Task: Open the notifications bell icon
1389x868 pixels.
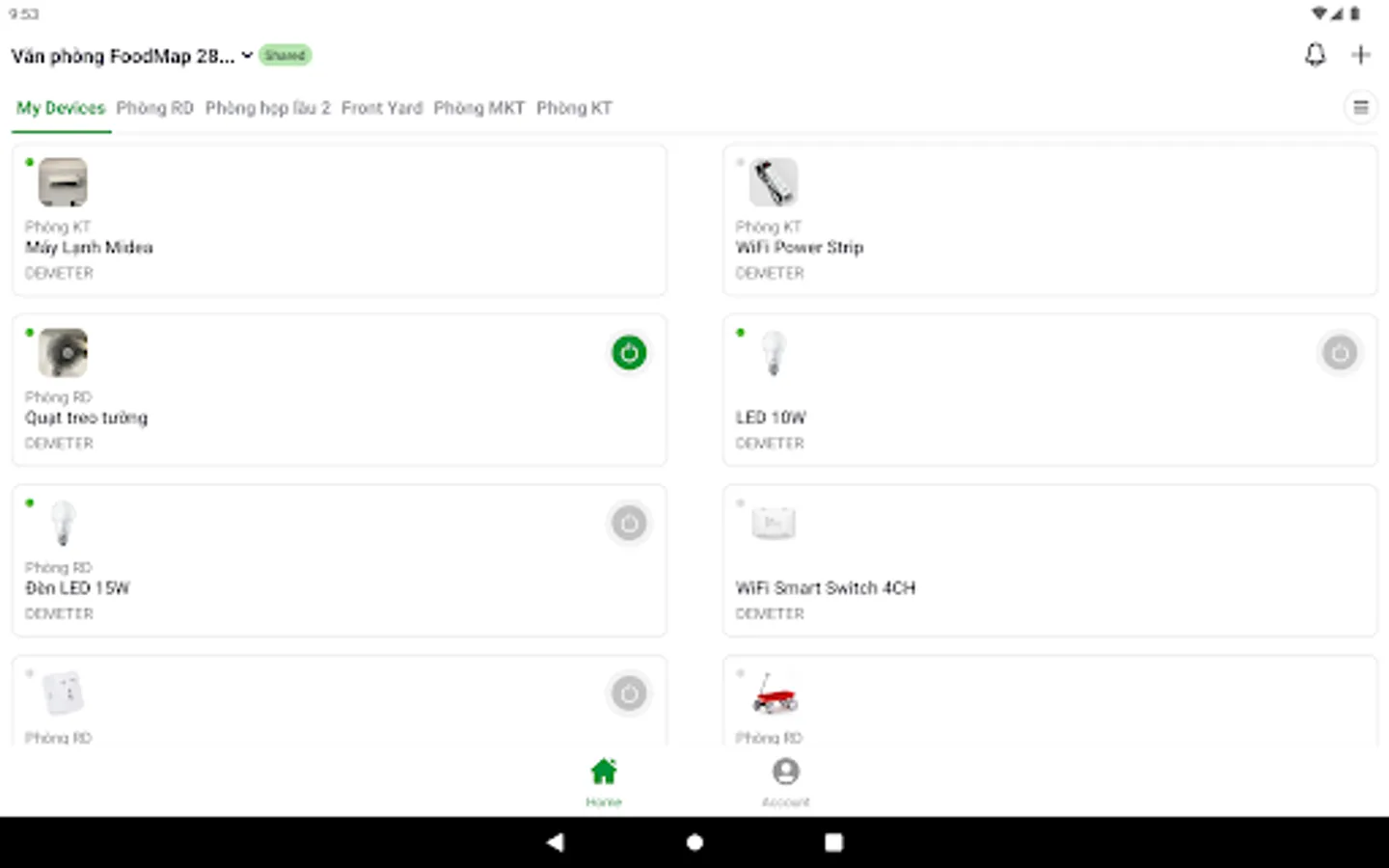Action: tap(1315, 55)
